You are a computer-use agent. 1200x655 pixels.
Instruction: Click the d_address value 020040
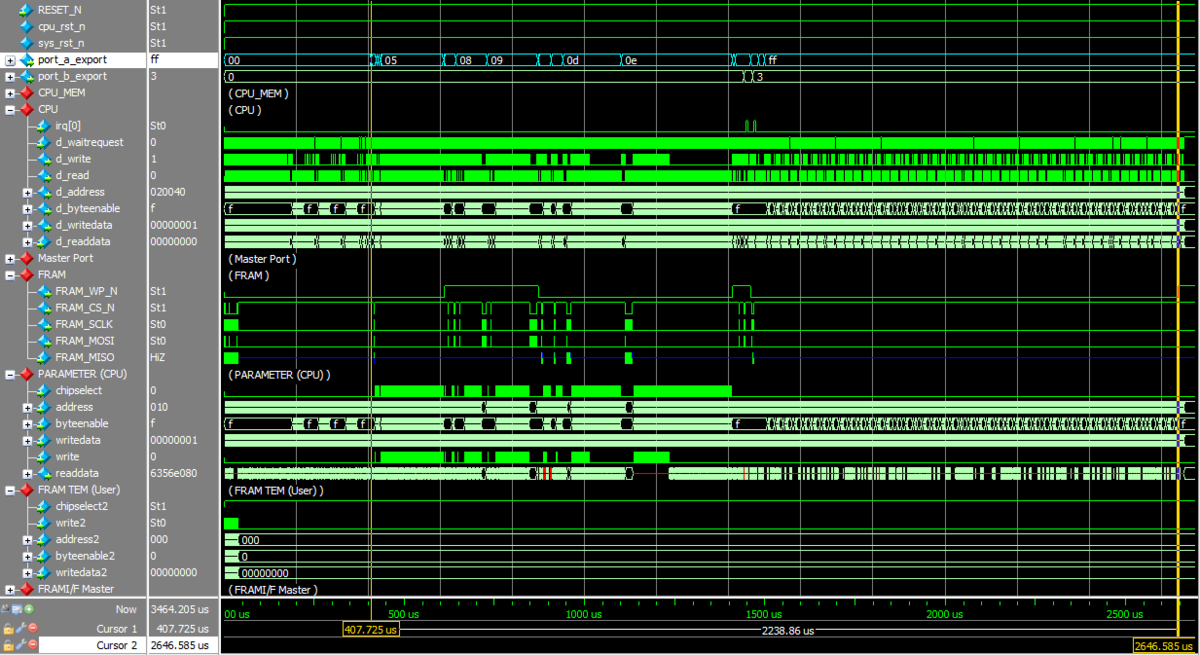(167, 192)
